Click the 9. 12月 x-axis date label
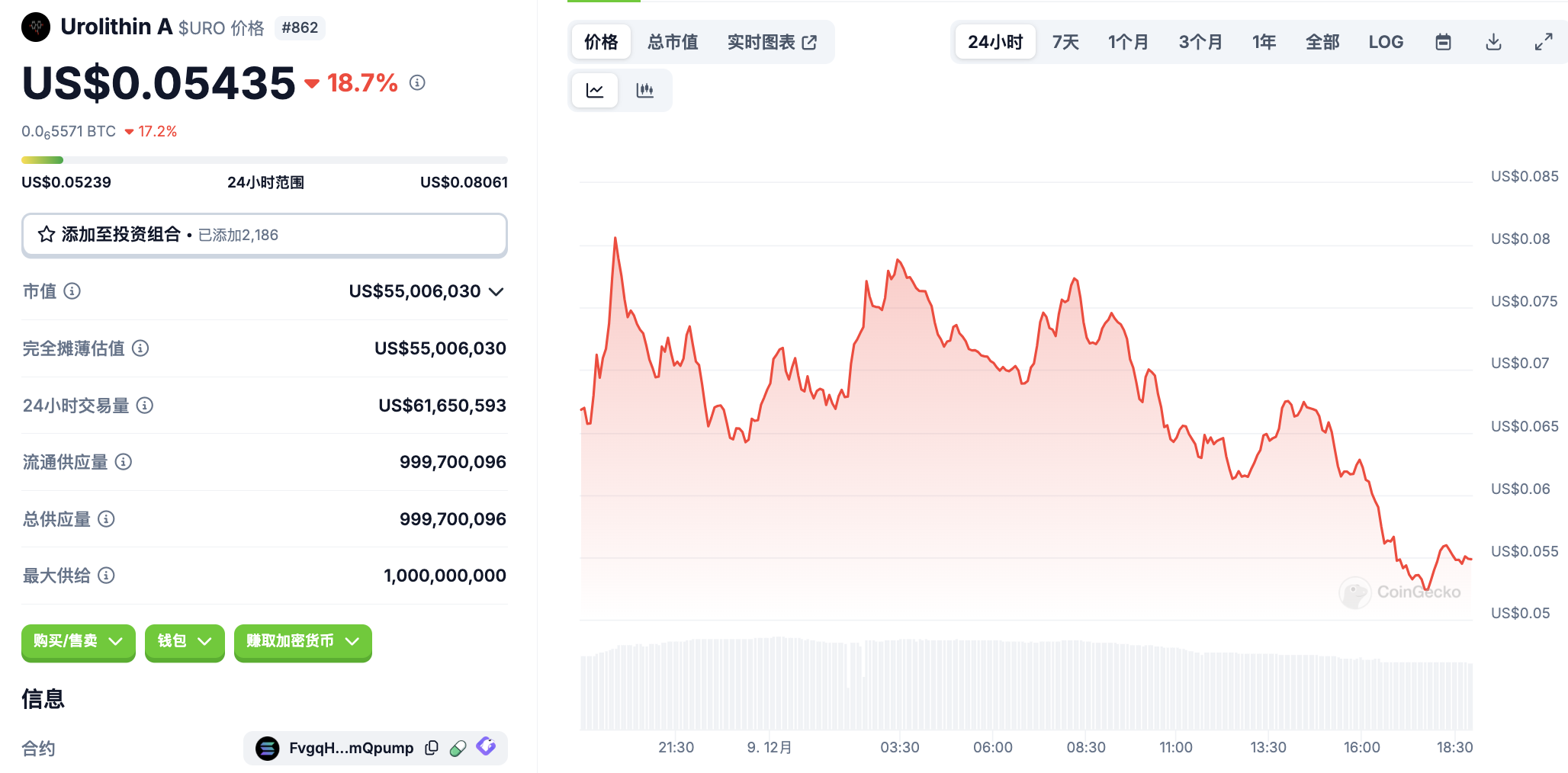Image resolution: width=1568 pixels, height=773 pixels. (x=770, y=747)
